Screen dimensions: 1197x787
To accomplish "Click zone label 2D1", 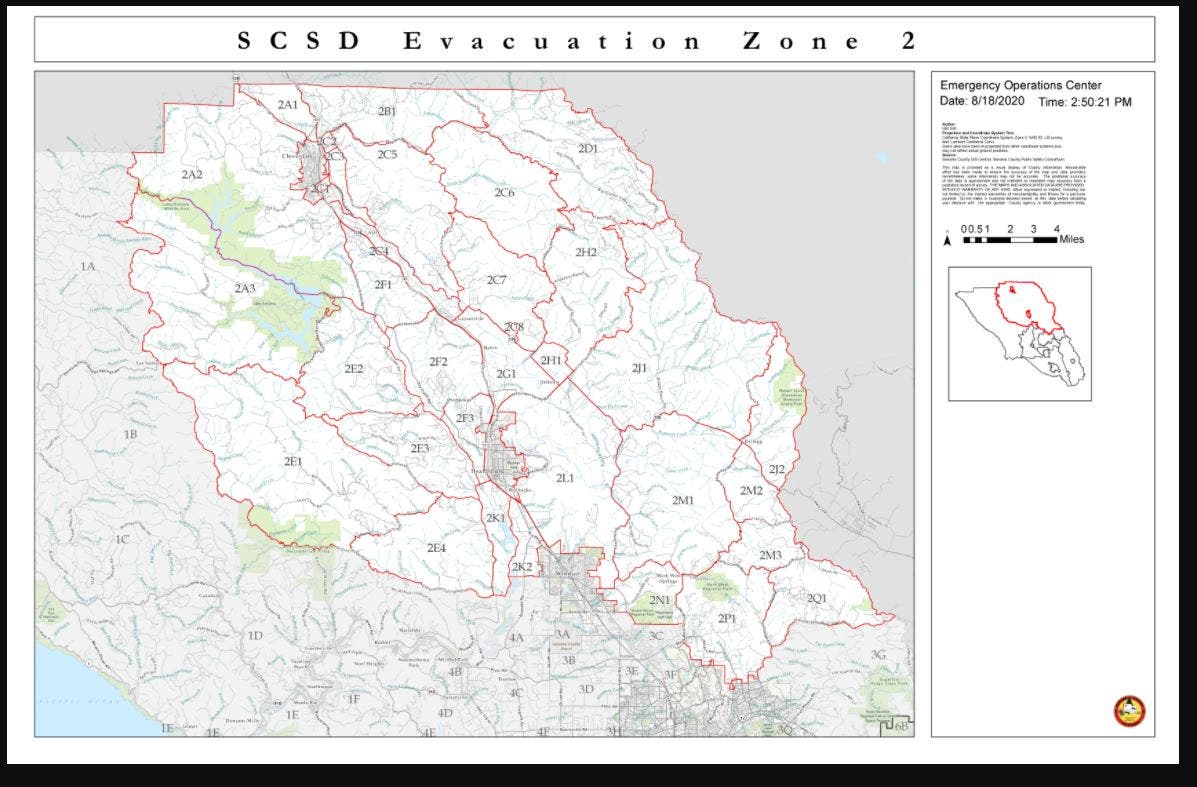I will click(588, 149).
